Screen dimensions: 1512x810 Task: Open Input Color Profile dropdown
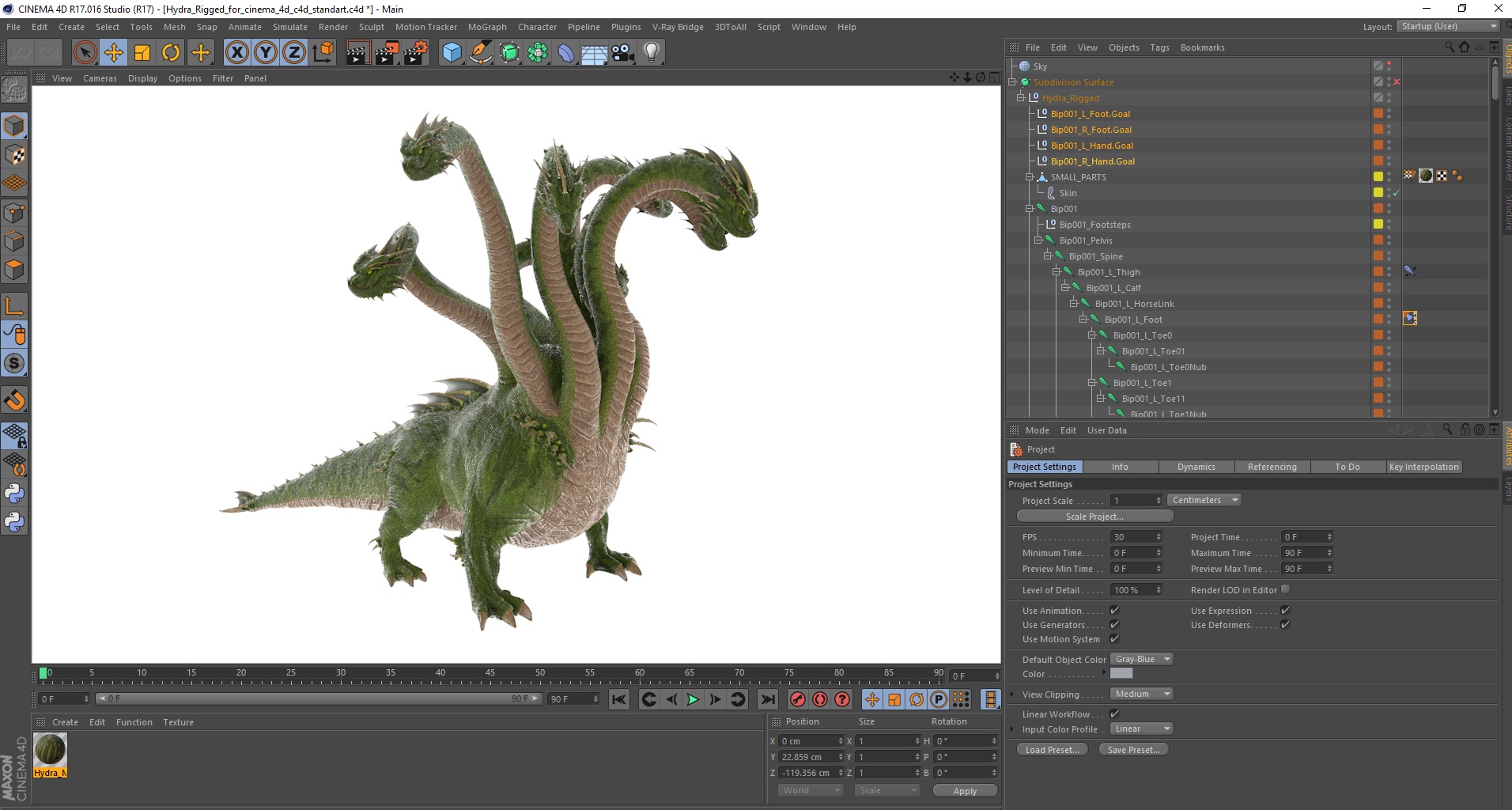[1142, 729]
